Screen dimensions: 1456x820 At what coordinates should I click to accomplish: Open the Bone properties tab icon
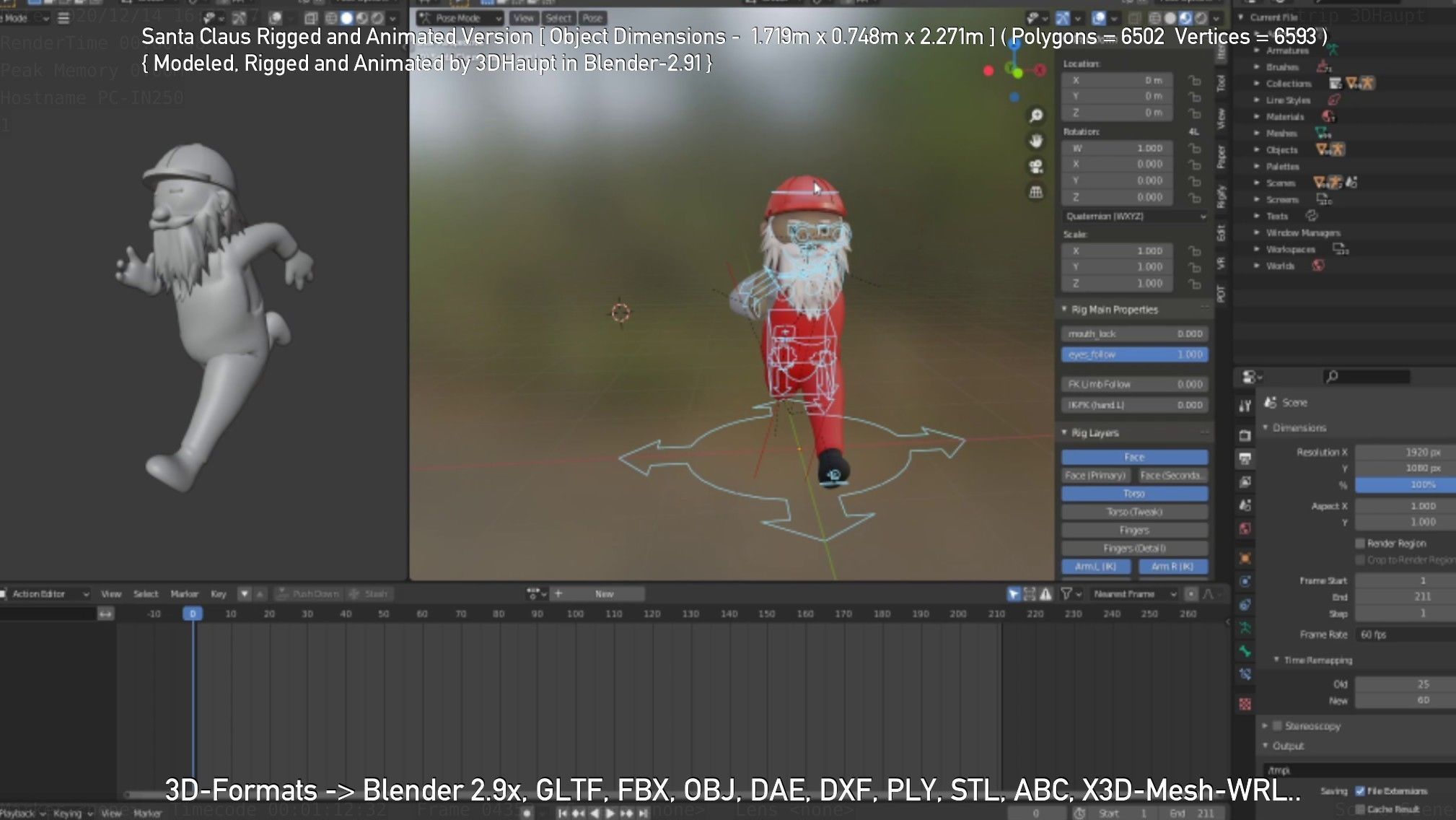coord(1245,651)
